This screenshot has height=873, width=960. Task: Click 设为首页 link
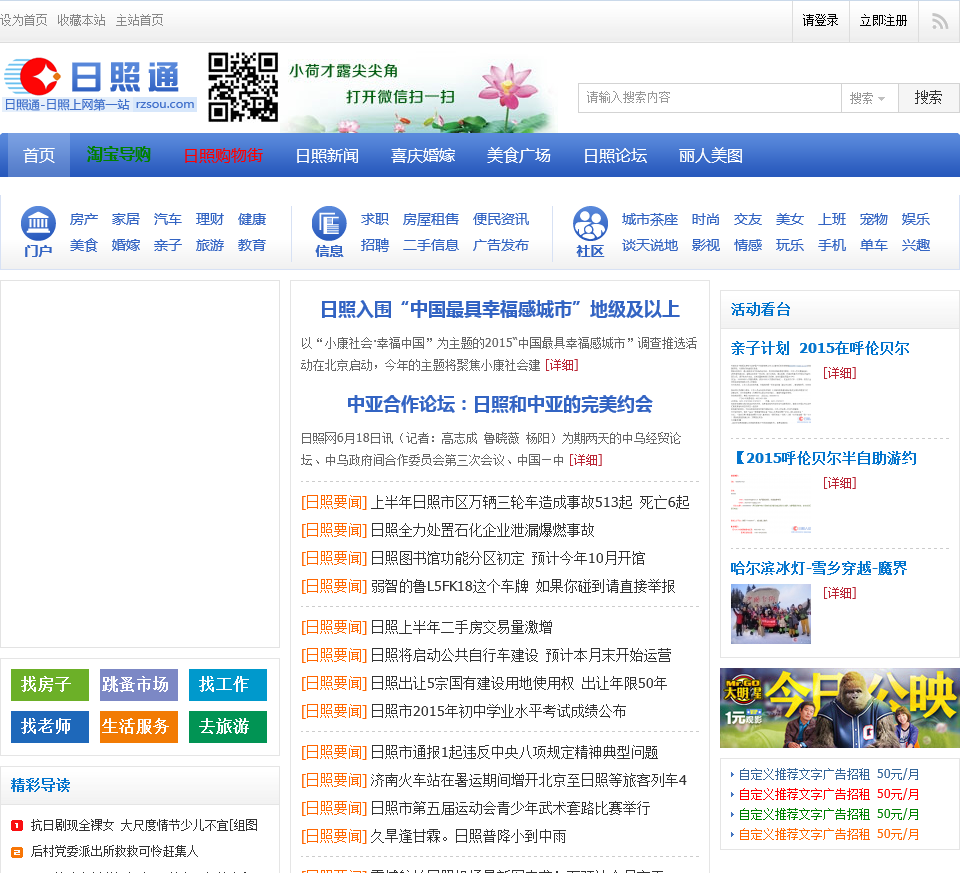coord(24,20)
